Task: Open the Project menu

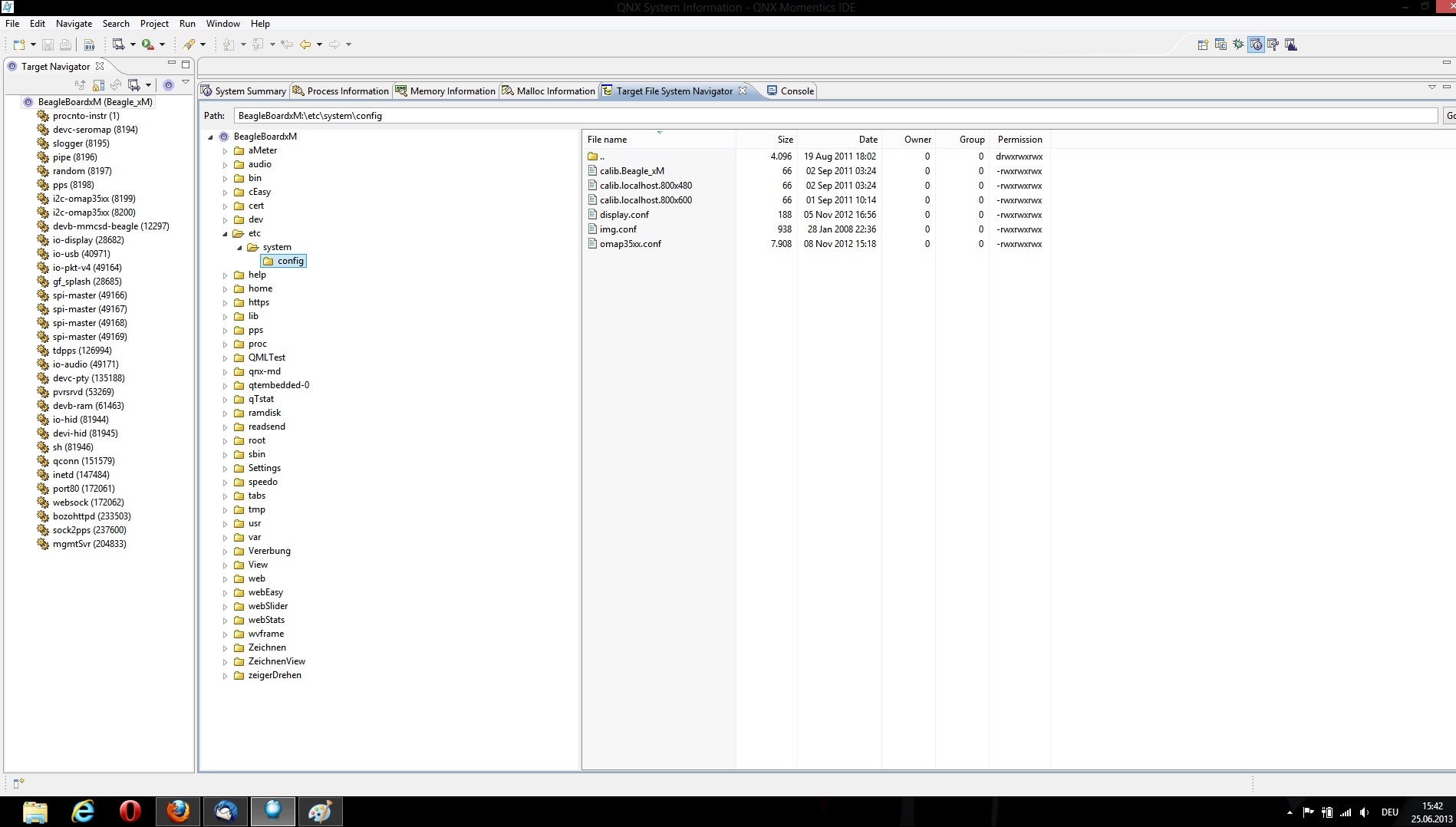Action: click(153, 24)
